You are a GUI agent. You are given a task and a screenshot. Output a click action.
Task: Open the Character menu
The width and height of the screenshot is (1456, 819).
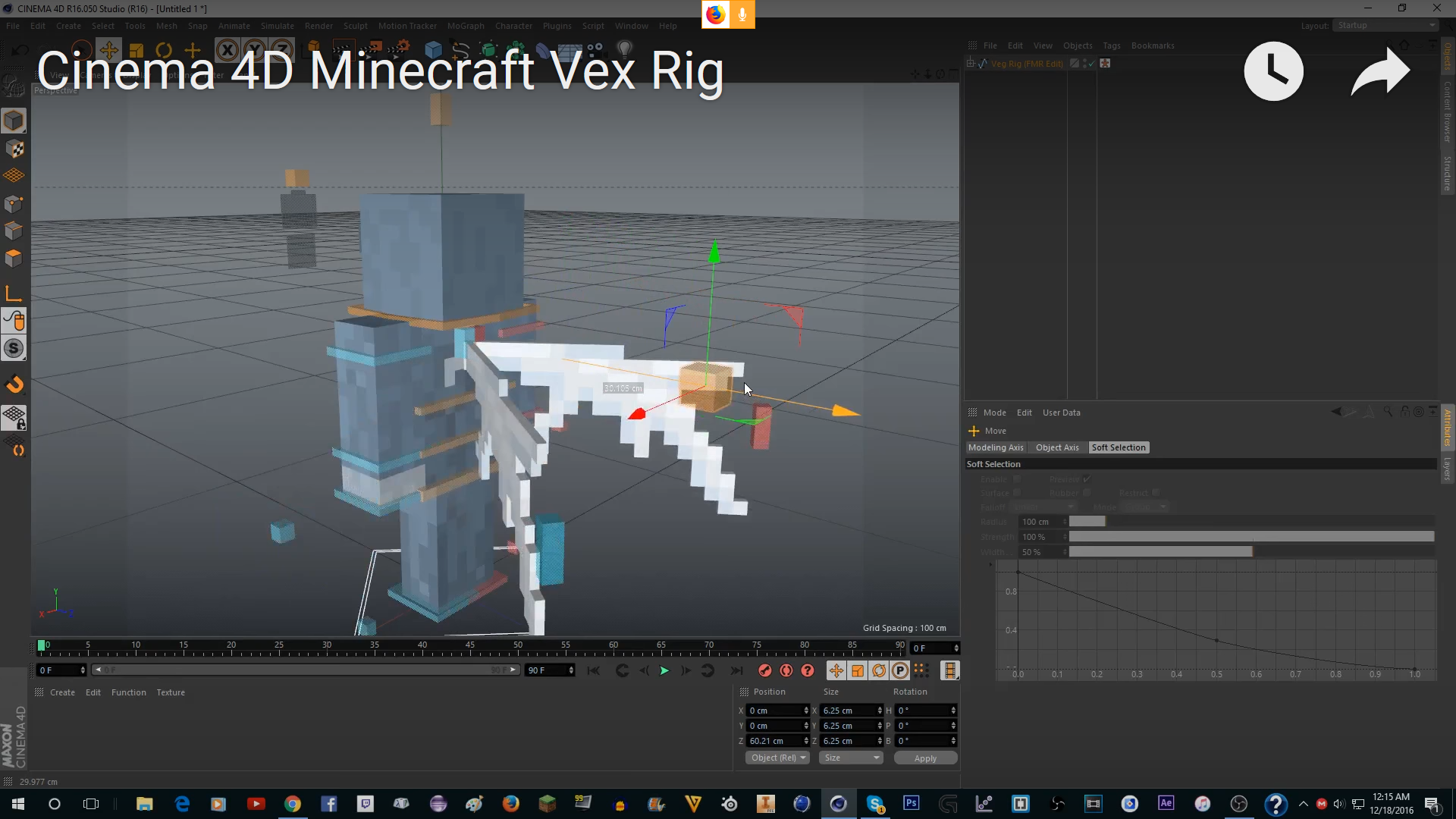tap(513, 26)
